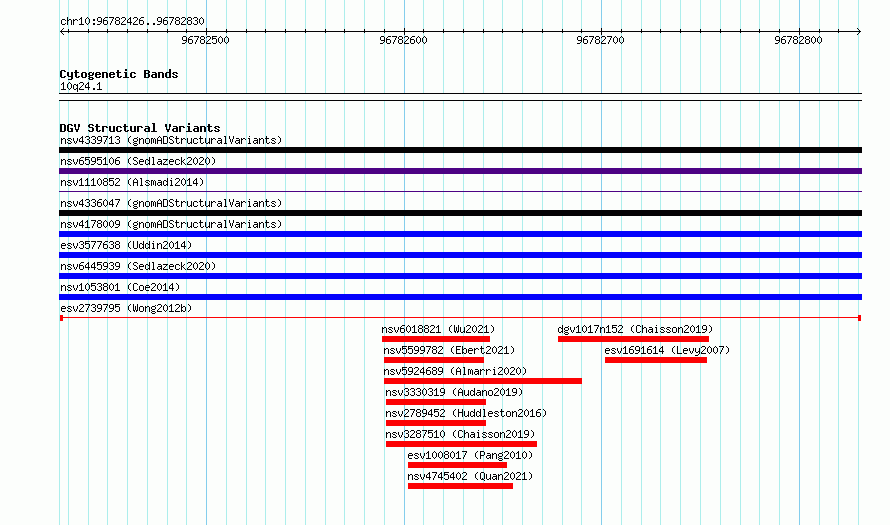This screenshot has width=890, height=525.
Task: Select the red dgv1017n152 variant bar
Action: pos(633,339)
